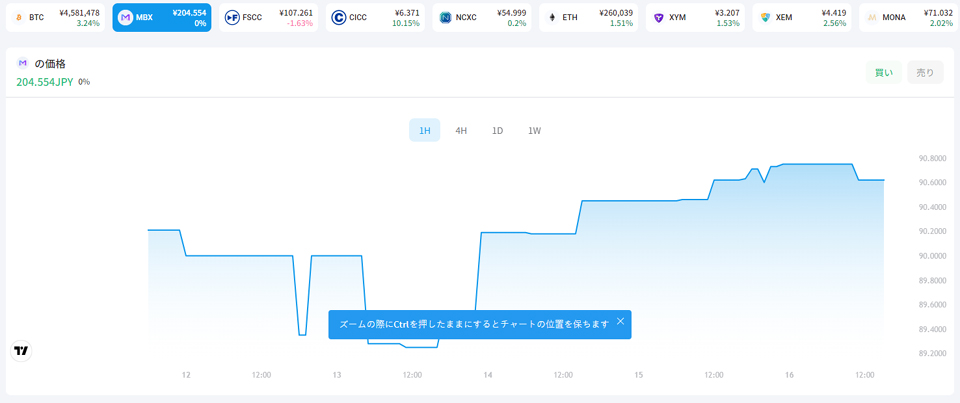The image size is (960, 403).
Task: Click the 買い buy button
Action: 883,72
